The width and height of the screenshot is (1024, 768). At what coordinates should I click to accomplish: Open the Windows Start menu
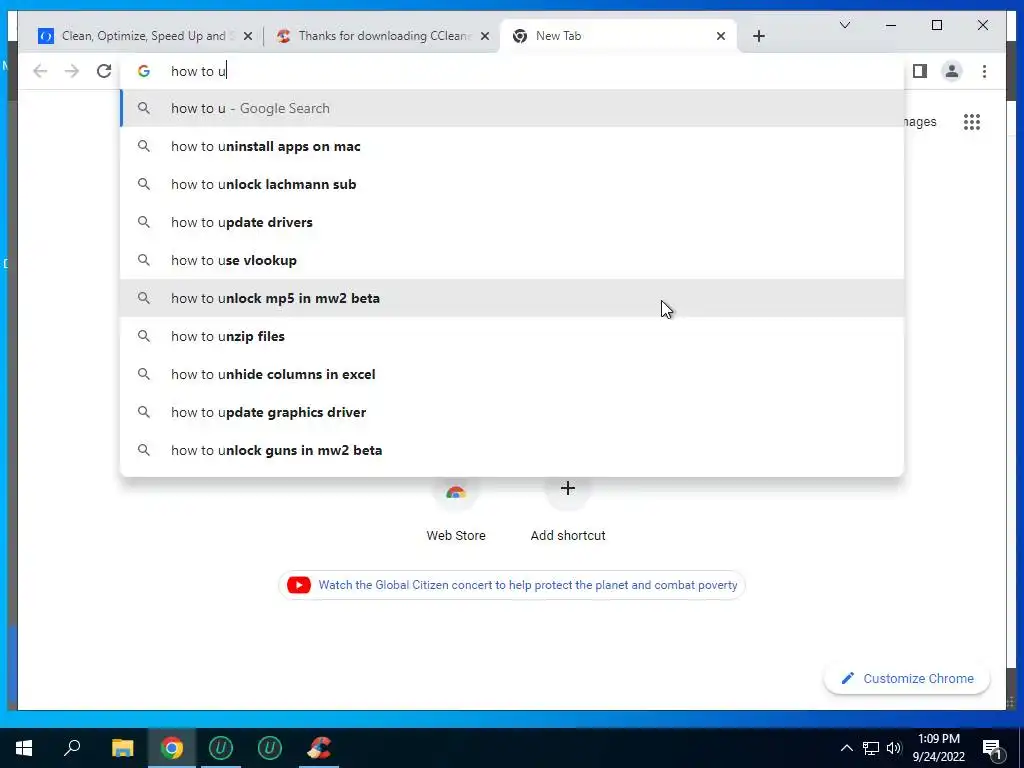[24, 748]
